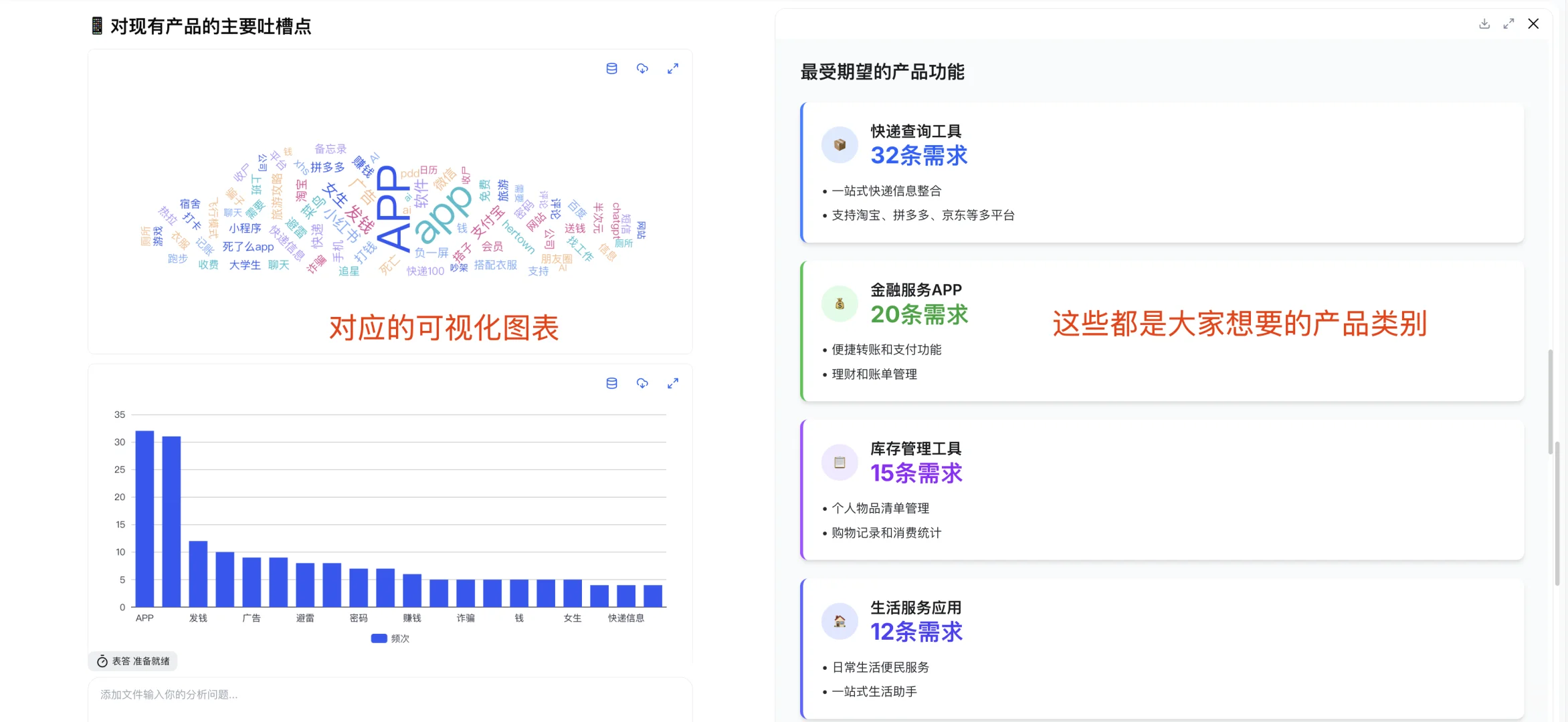Click the word cloud data source icon
The image size is (1568, 722).
pos(611,69)
